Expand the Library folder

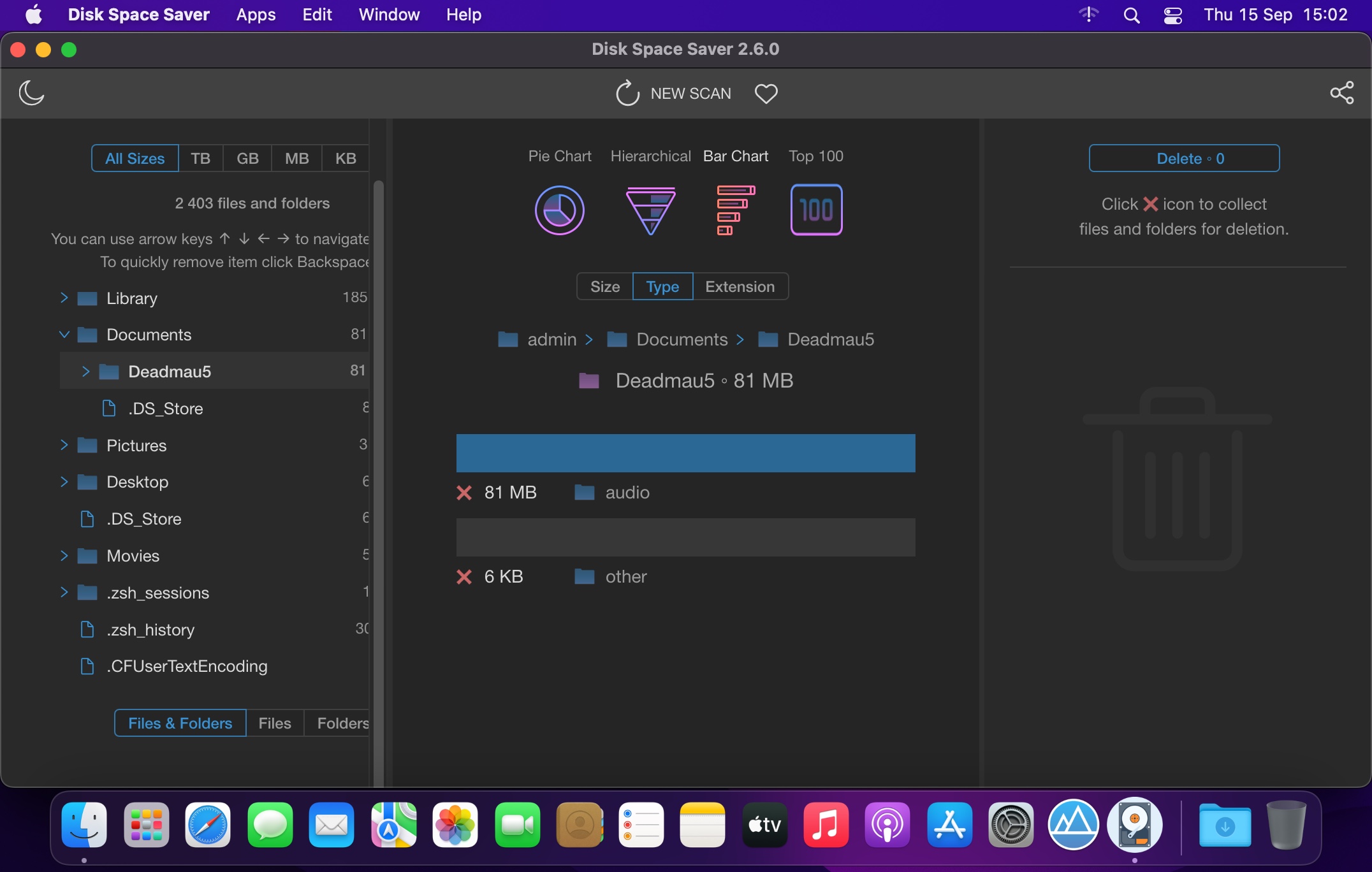pos(64,298)
